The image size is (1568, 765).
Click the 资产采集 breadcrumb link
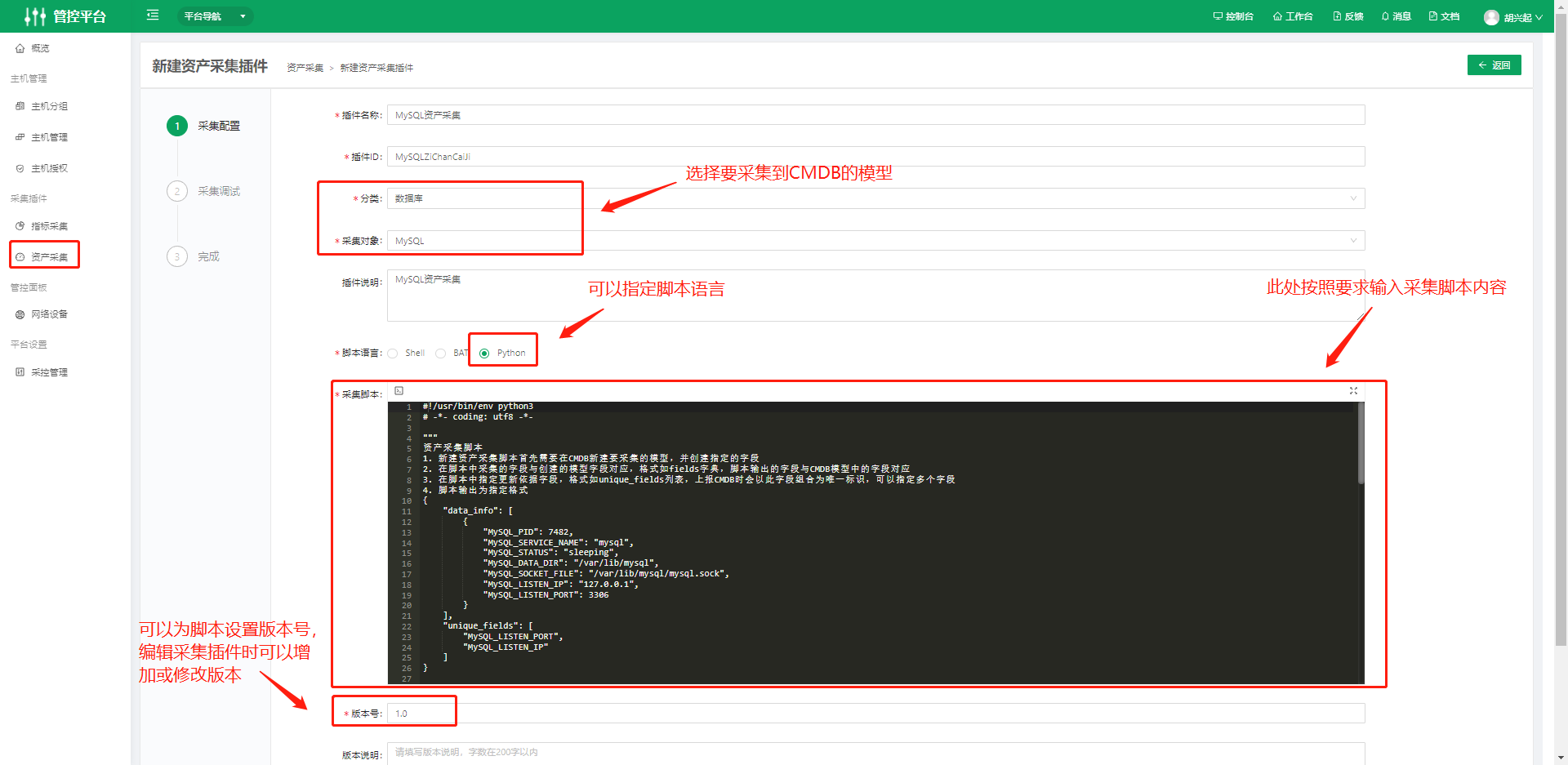[305, 68]
